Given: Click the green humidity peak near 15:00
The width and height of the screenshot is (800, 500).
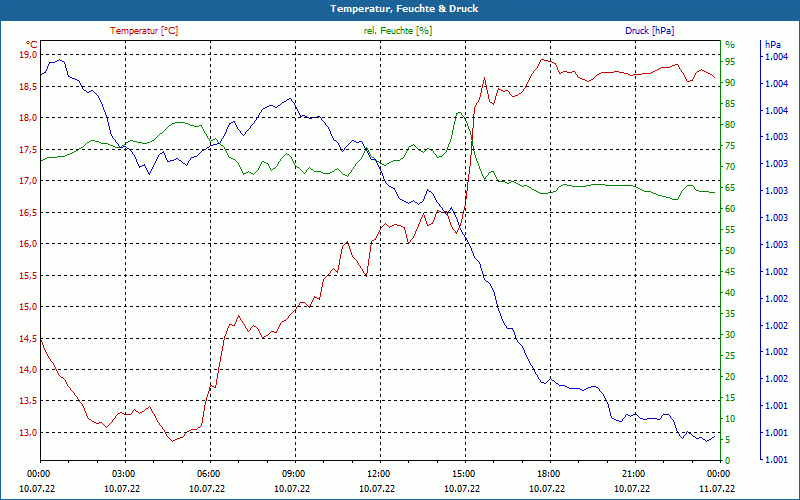Looking at the screenshot, I should [x=459, y=112].
